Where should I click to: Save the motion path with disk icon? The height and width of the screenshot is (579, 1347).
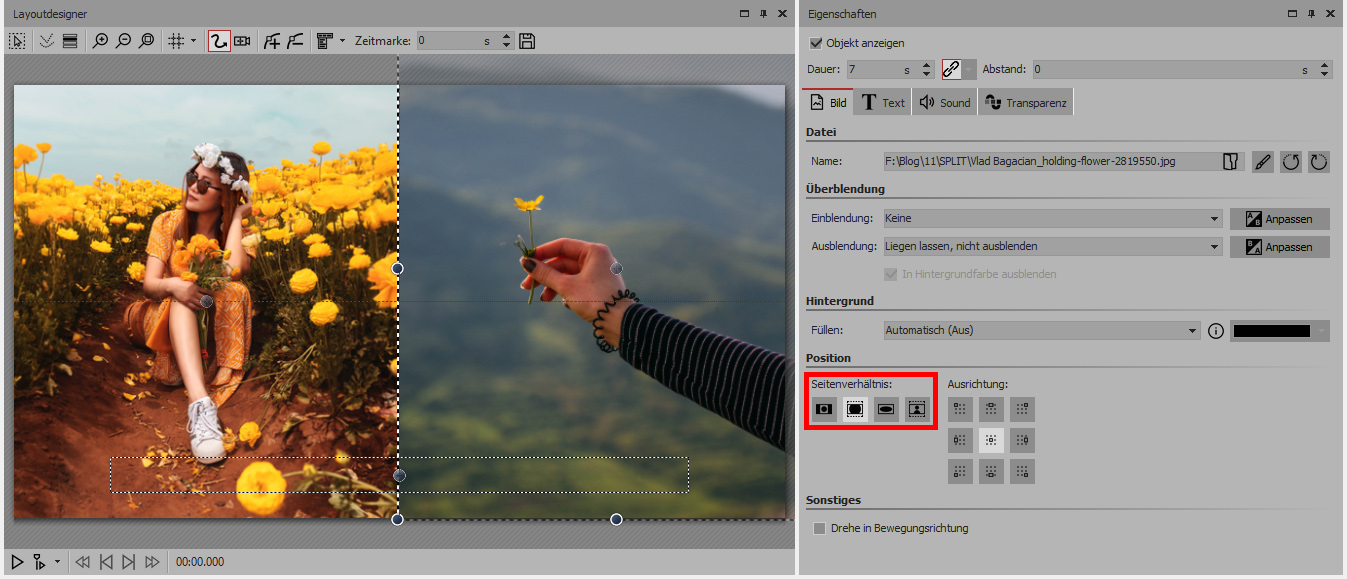pyautogui.click(x=527, y=41)
